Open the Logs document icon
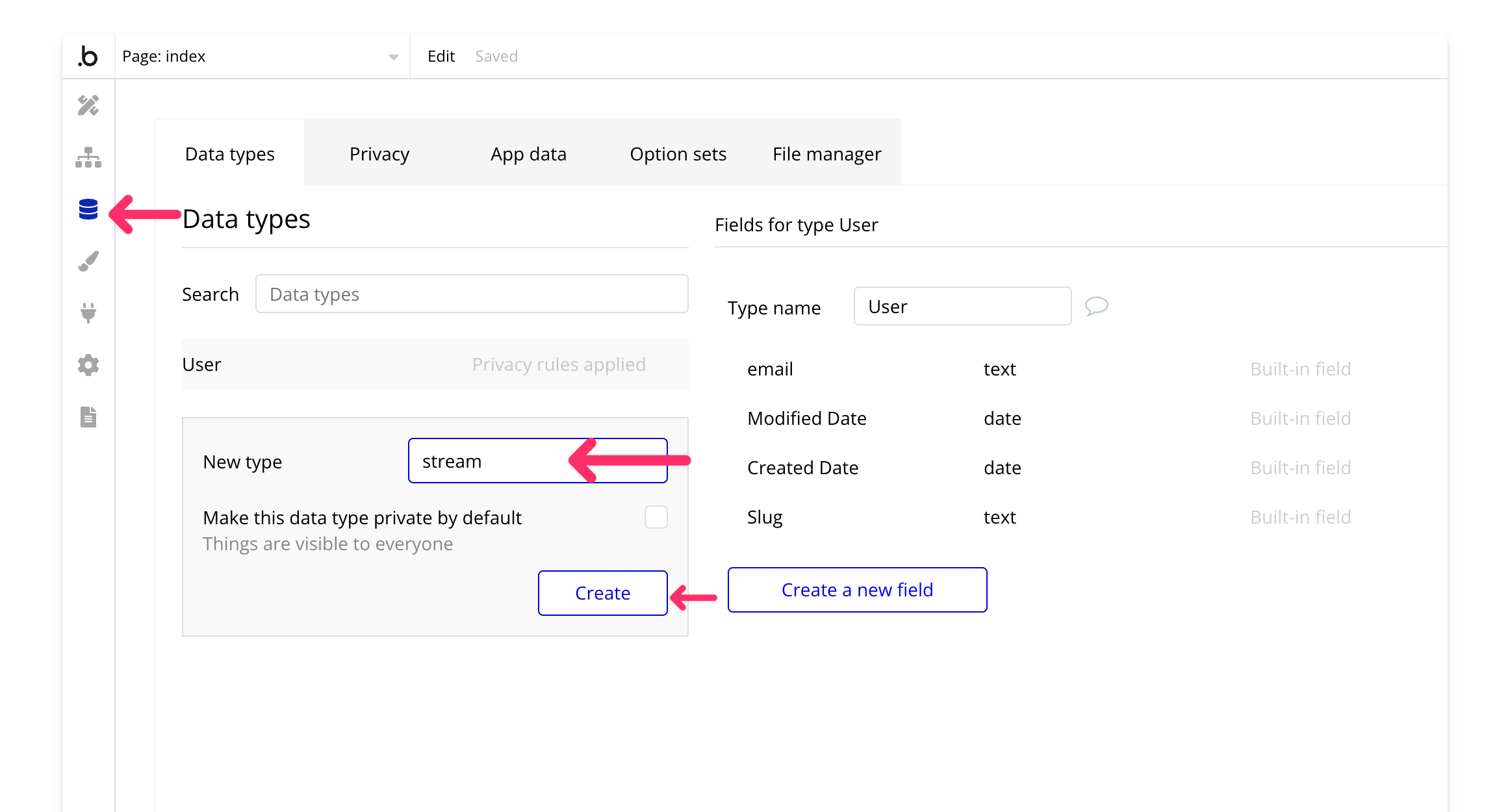 click(x=88, y=417)
